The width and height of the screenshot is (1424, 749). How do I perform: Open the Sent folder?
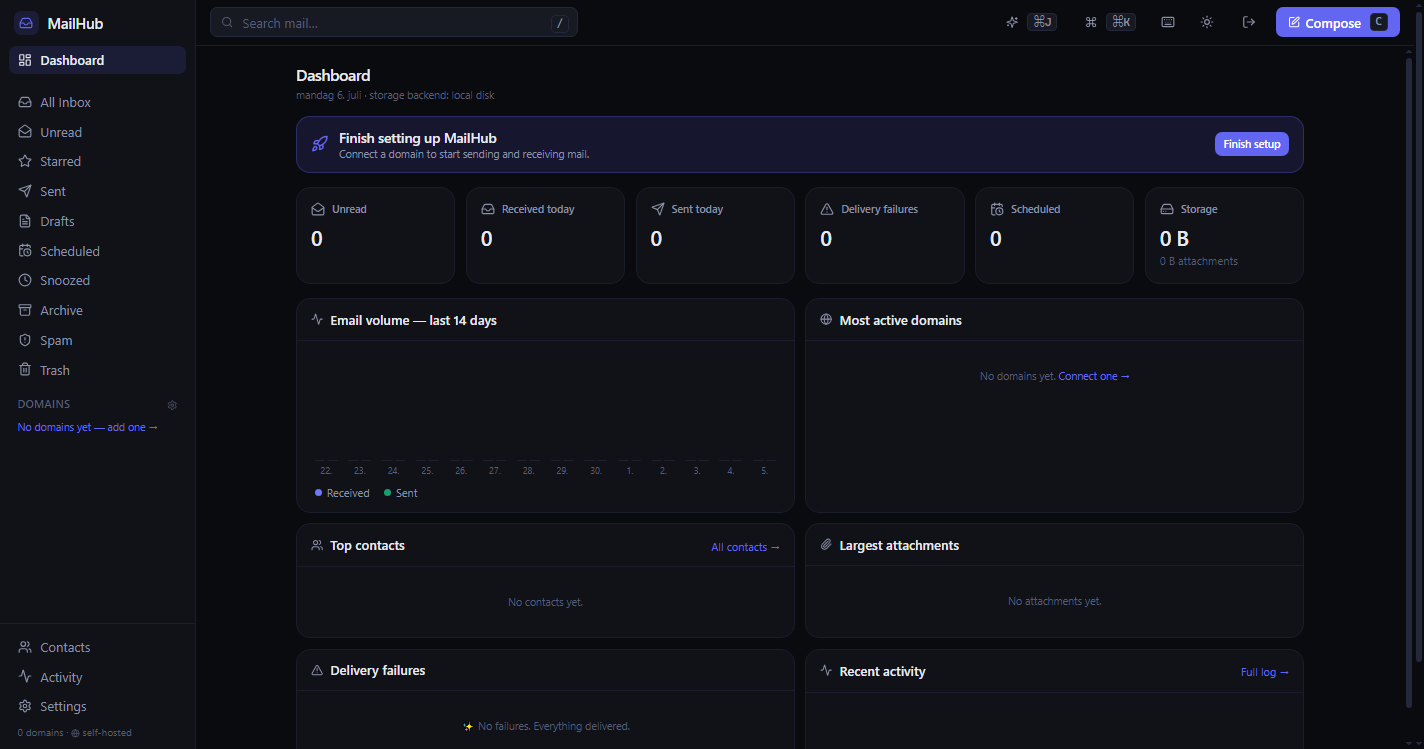[97, 191]
